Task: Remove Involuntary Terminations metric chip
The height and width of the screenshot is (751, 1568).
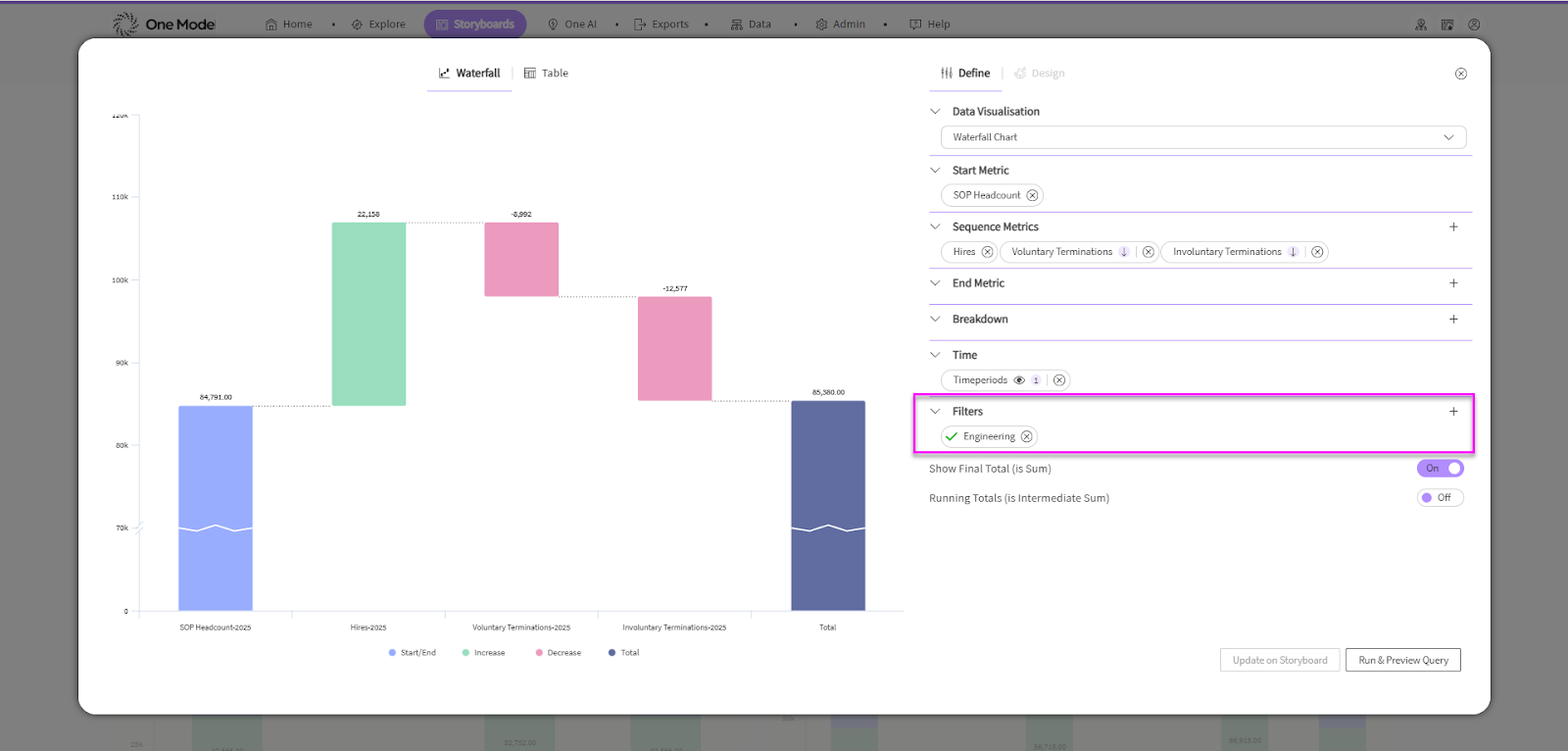Action: pyautogui.click(x=1317, y=252)
